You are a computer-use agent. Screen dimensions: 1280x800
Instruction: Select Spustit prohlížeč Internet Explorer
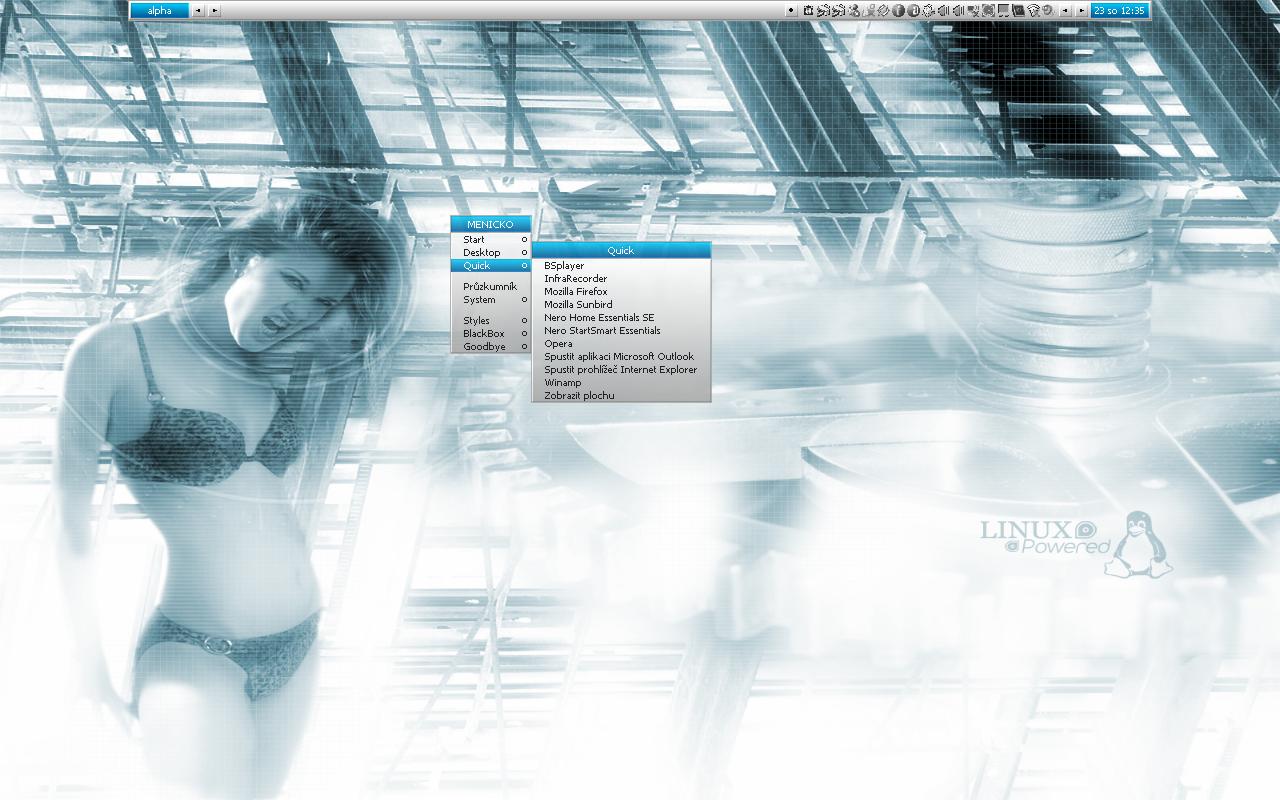[x=621, y=370]
